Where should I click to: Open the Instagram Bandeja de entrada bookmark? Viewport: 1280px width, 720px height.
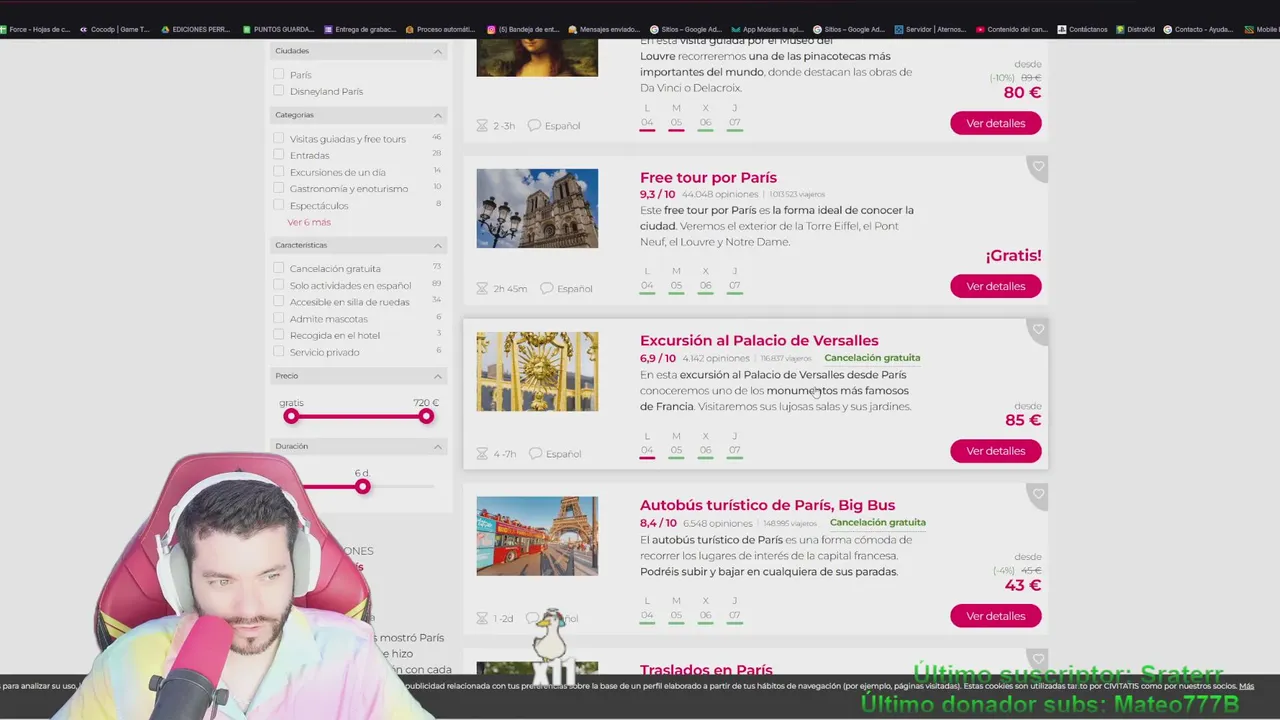click(524, 30)
